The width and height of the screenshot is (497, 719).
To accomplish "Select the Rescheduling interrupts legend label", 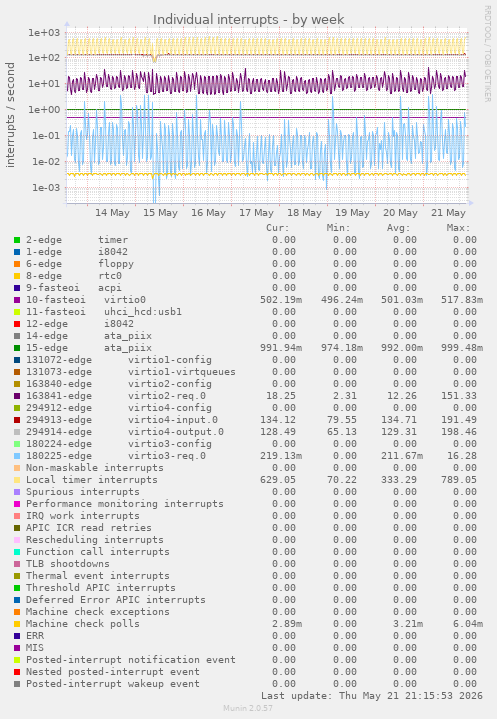I will coord(94,540).
